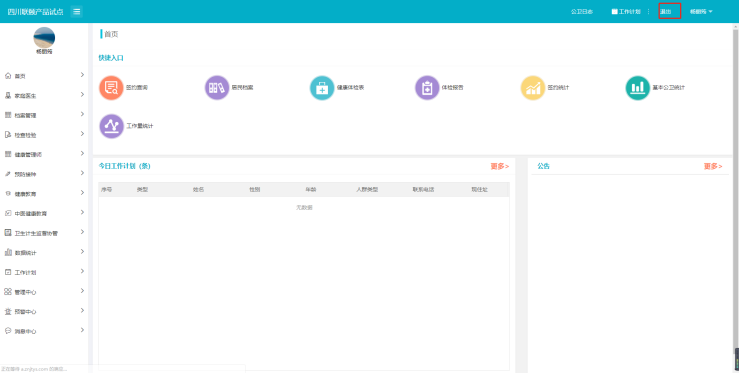Click the 类型 column header
This screenshot has height=374, width=740.
[142, 189]
